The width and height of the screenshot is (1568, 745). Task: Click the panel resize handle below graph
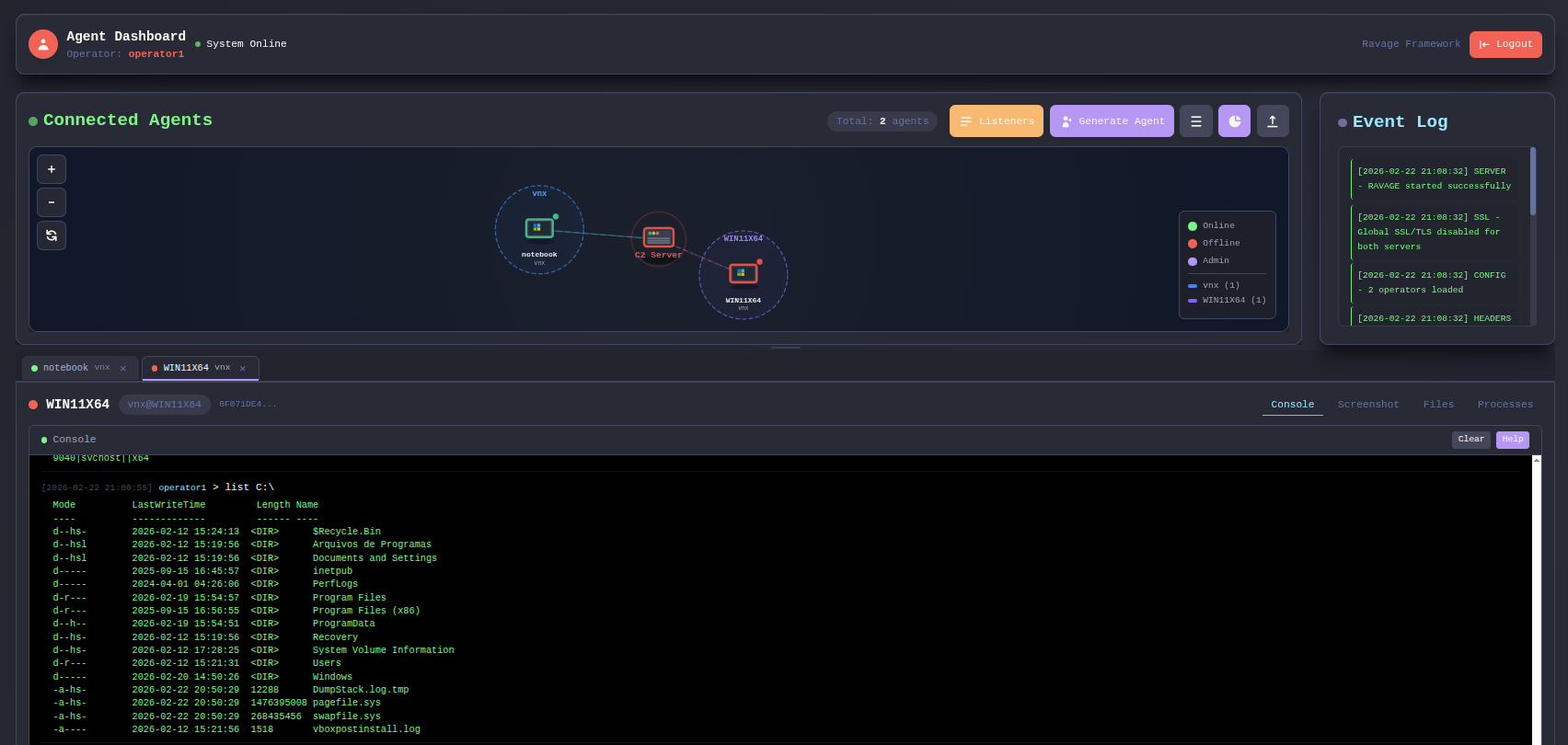pos(786,348)
